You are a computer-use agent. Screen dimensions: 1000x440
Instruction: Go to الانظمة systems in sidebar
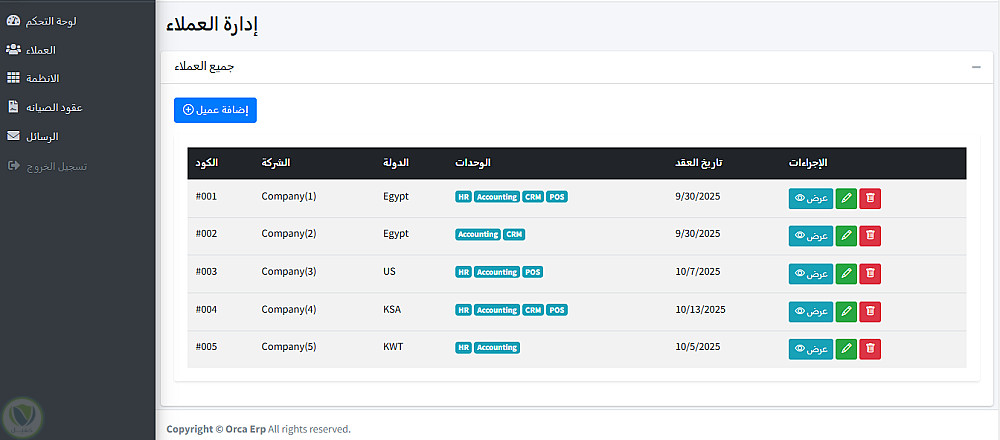click(42, 78)
